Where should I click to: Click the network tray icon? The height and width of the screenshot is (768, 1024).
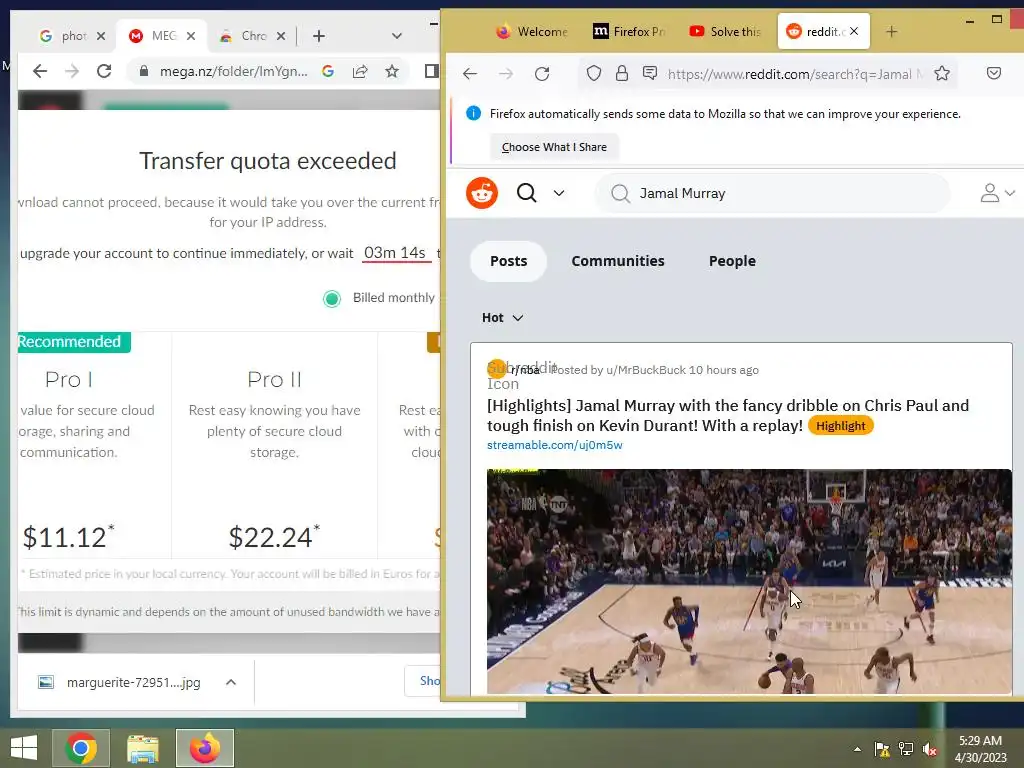coord(906,749)
